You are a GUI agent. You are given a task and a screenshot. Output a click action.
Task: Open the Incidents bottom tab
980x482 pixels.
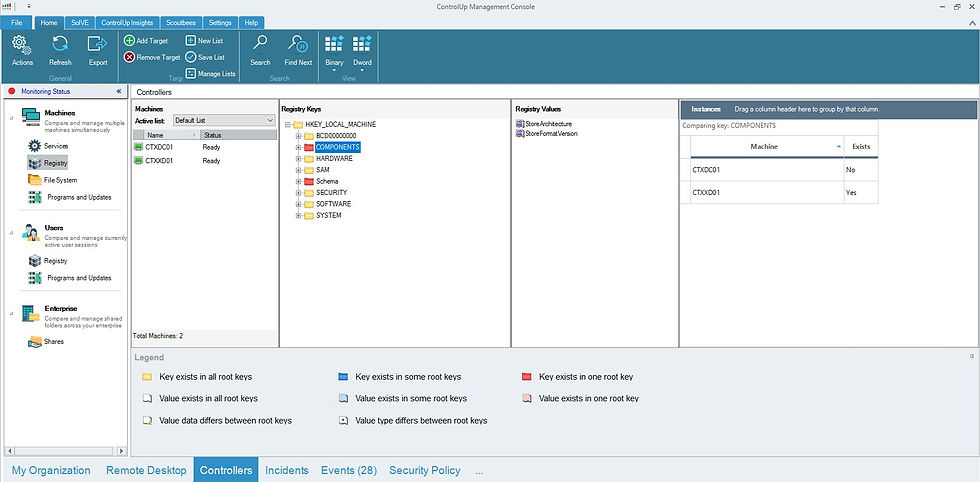(x=287, y=471)
